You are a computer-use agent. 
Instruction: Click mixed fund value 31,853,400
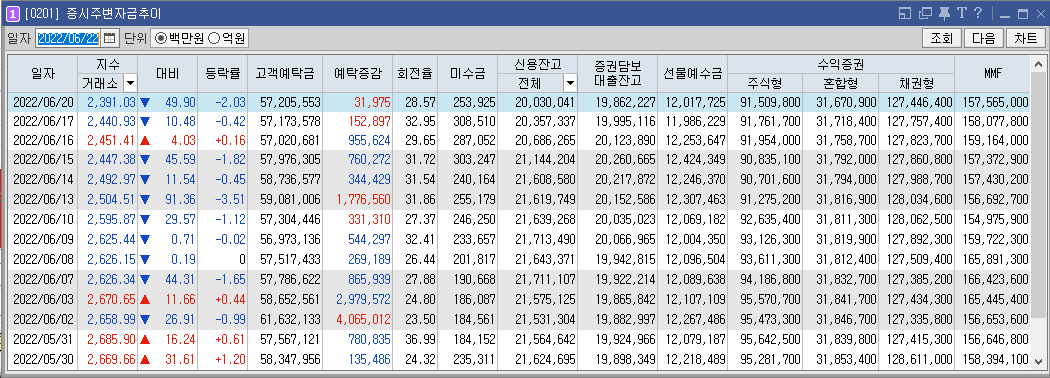point(846,359)
